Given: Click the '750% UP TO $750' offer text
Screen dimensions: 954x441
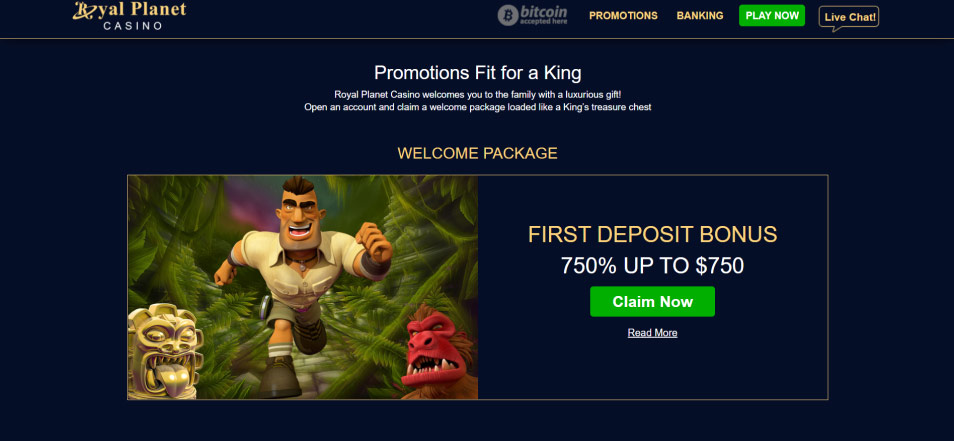Looking at the screenshot, I should (652, 266).
